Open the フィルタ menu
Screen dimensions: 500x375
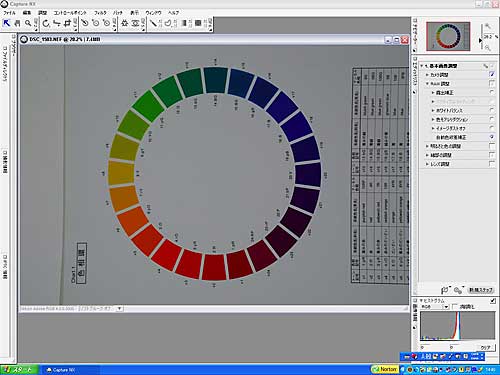[100, 13]
